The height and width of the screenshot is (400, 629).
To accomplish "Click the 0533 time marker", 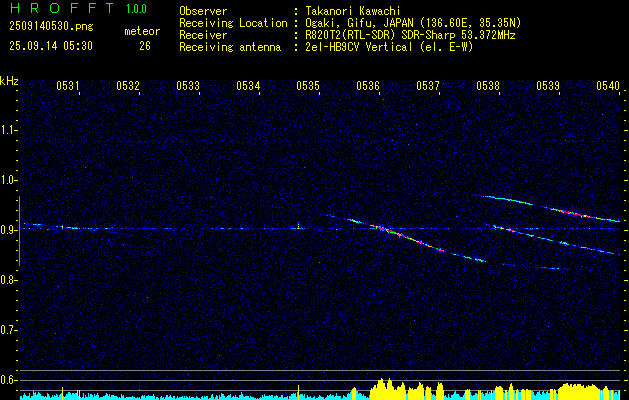I will tap(188, 85).
